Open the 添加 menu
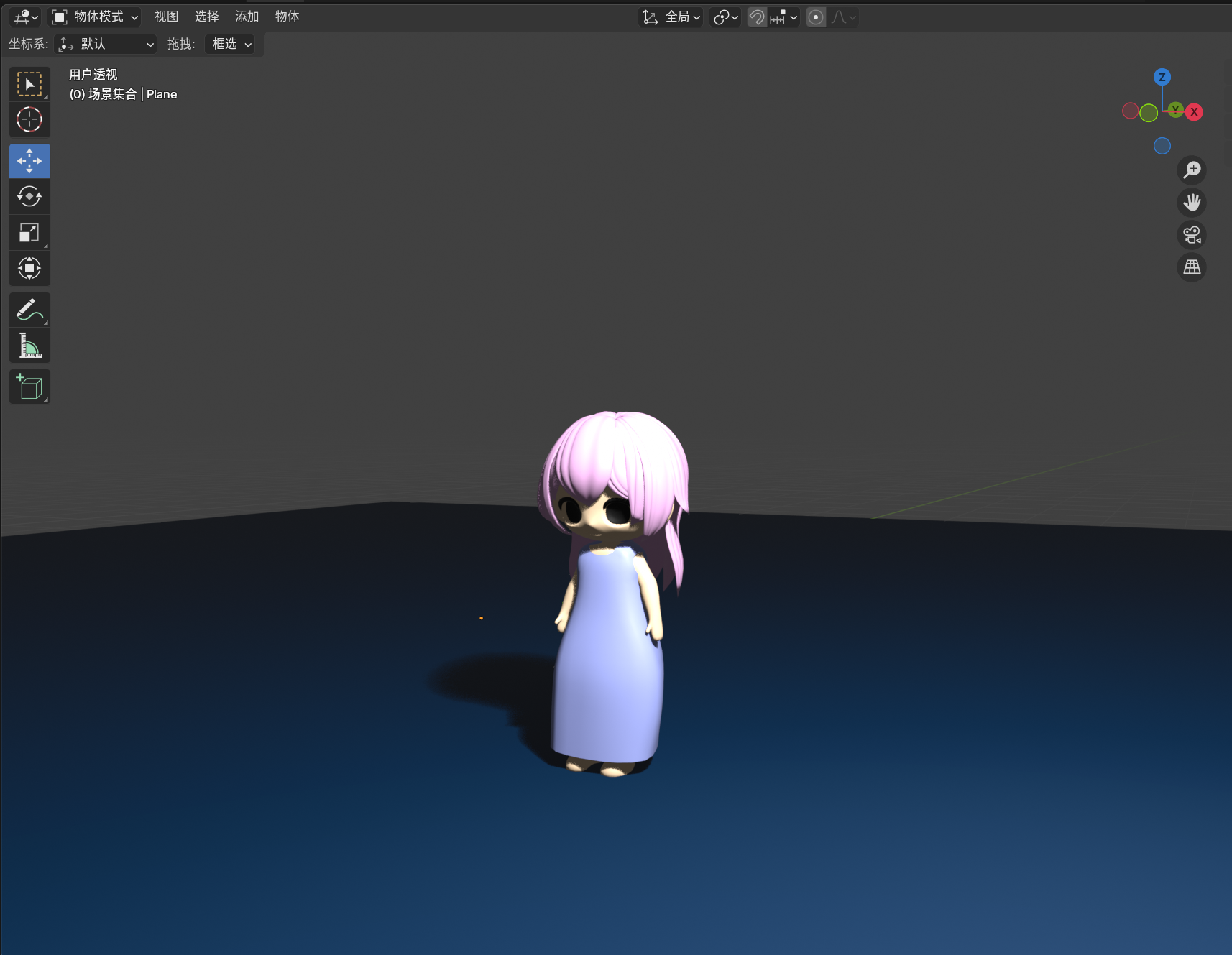 pos(247,17)
